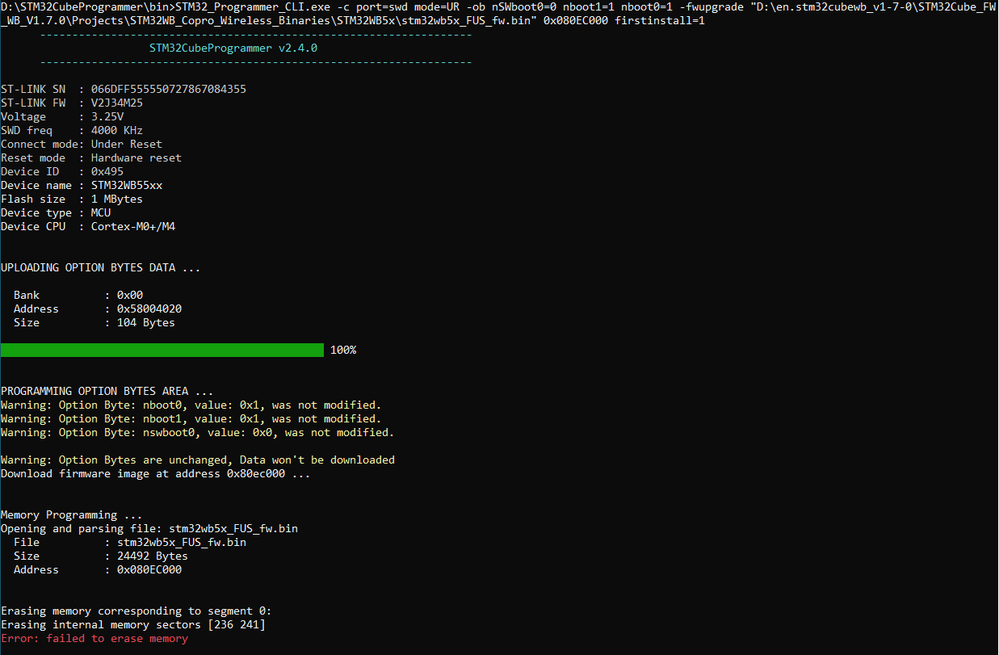Click the STM32_Programmer_CLI.exe command line at top
This screenshot has width=999, height=655.
(x=499, y=7)
